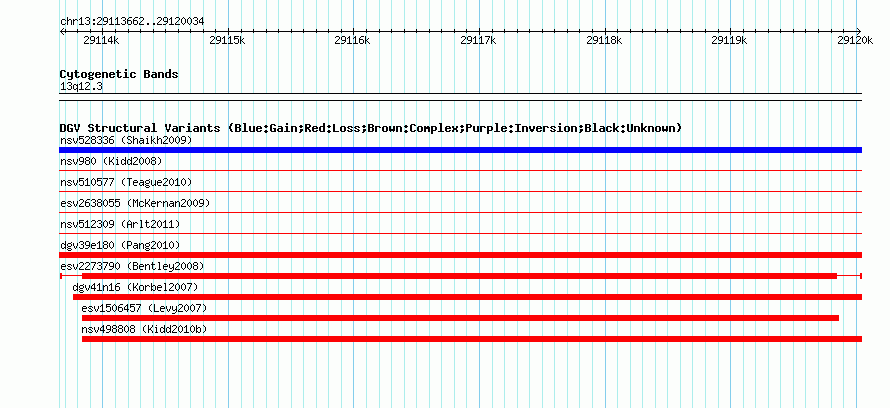The image size is (890, 408).
Task: Click the 29117k ruler tick label
Action: pos(478,40)
